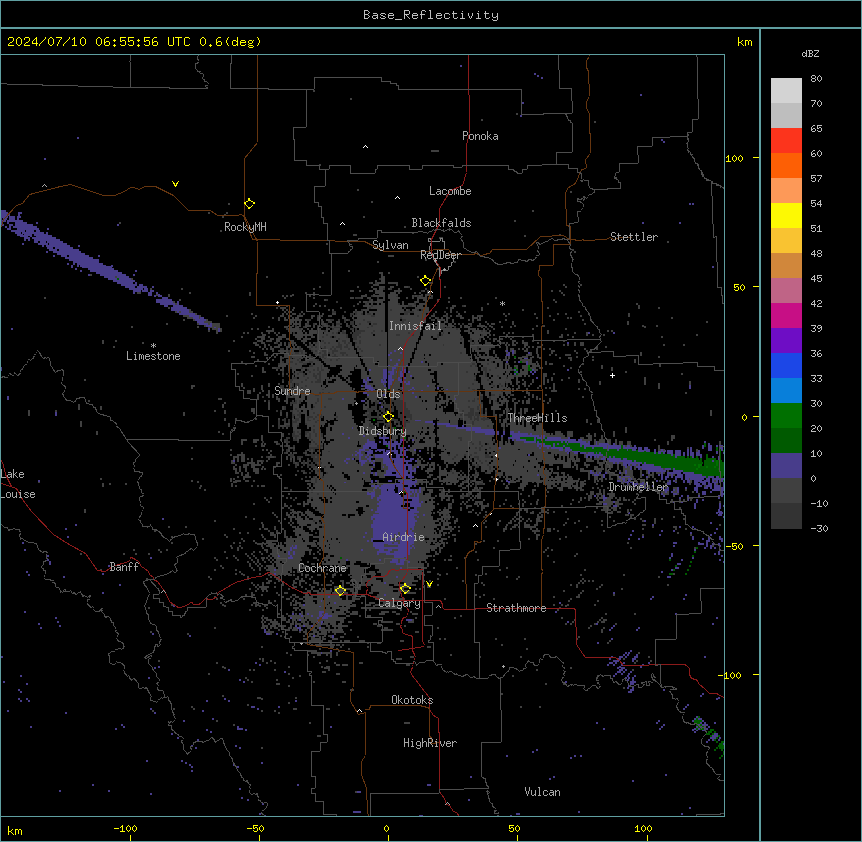This screenshot has height=842, width=862.
Task: Click the magenta 42 dBZ legend swatch
Action: pyautogui.click(x=786, y=315)
